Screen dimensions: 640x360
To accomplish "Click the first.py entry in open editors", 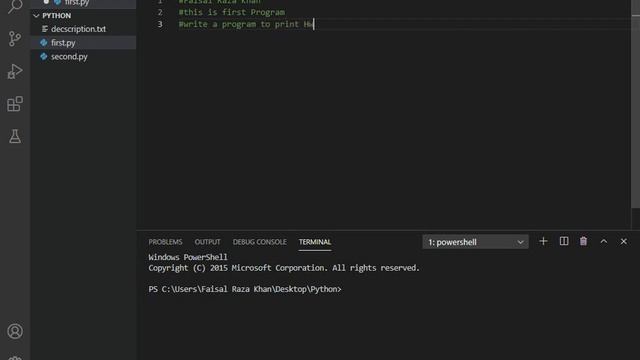I will pyautogui.click(x=84, y=3).
